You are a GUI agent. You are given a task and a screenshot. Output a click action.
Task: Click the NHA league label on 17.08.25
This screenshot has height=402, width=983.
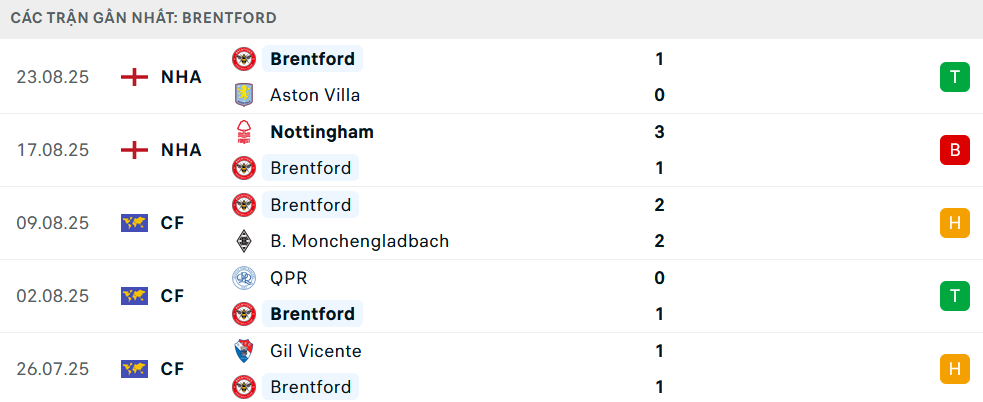click(x=181, y=150)
